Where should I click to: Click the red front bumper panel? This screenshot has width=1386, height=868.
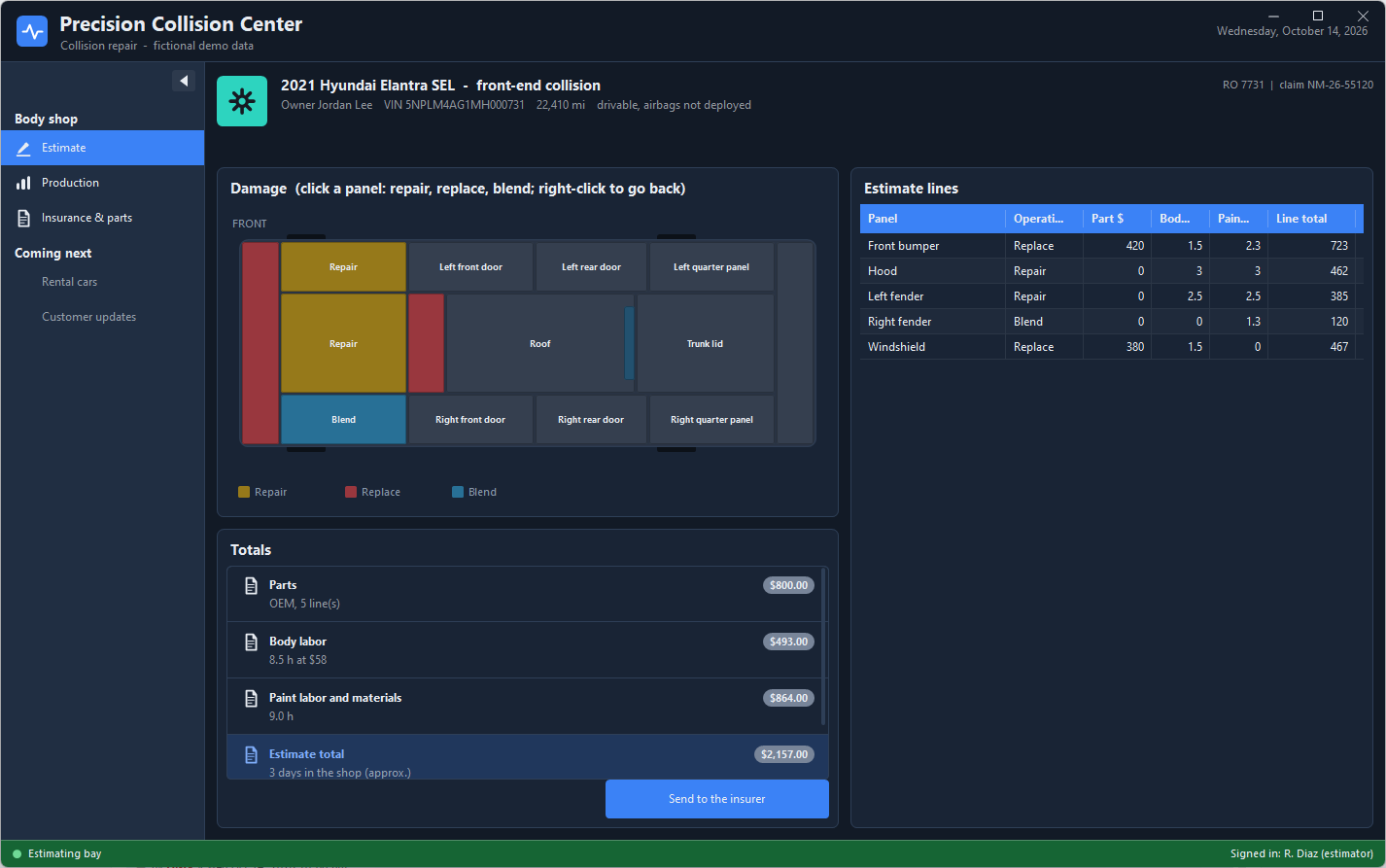click(260, 343)
